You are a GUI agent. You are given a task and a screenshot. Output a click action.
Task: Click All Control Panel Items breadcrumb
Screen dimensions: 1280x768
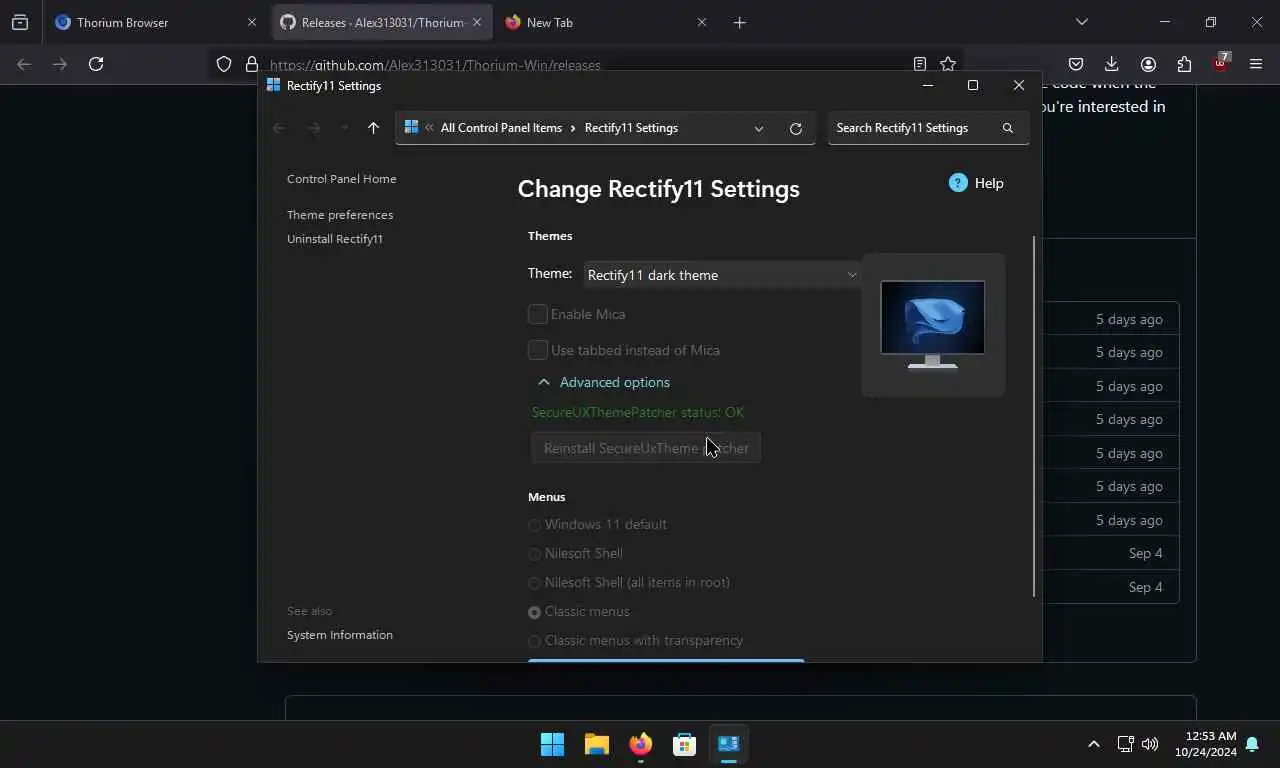[501, 128]
